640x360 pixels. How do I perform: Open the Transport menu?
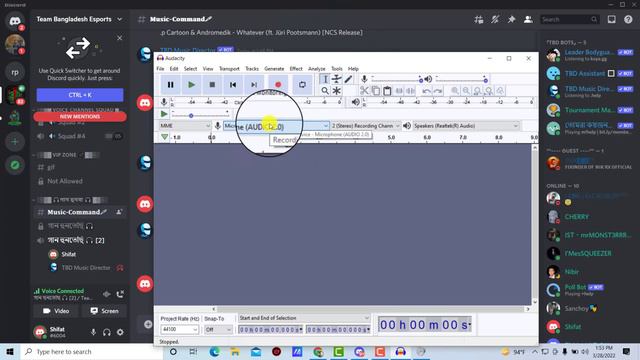[229, 69]
